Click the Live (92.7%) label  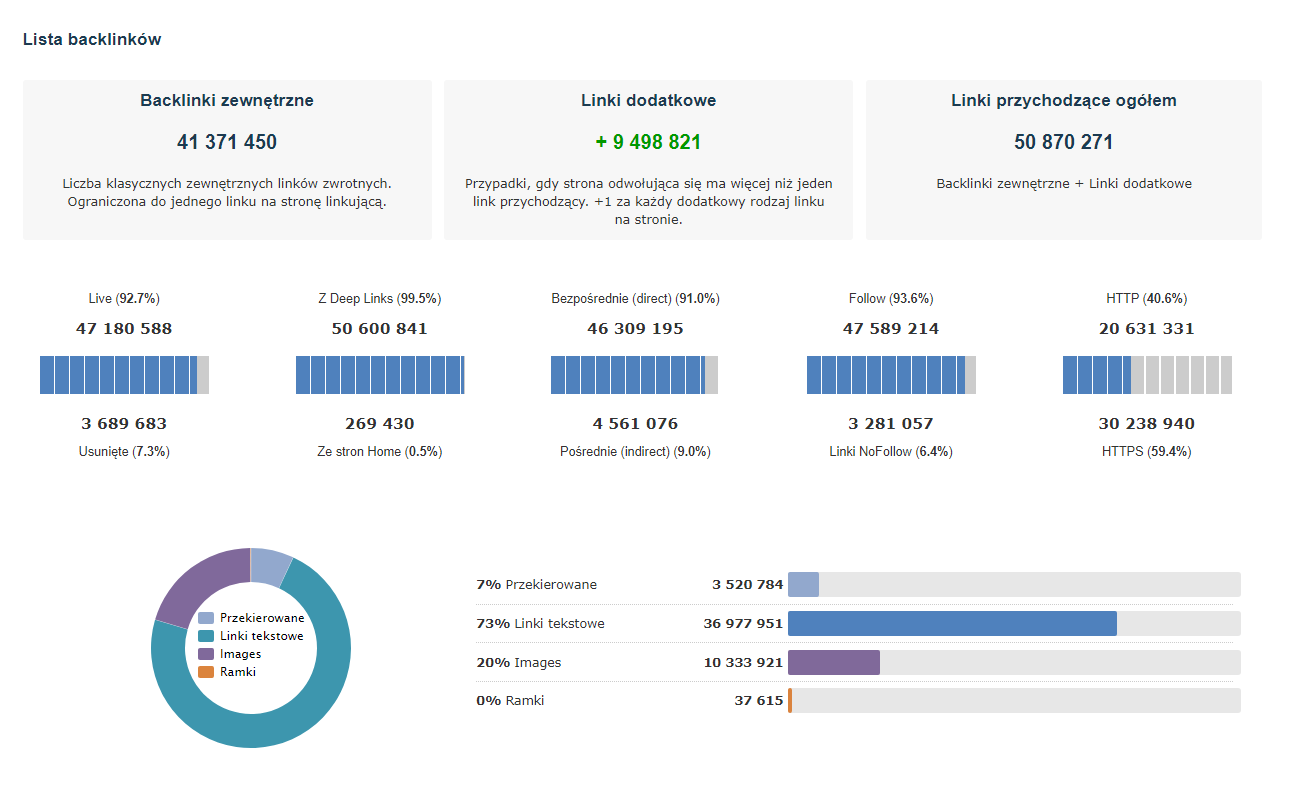pos(124,299)
